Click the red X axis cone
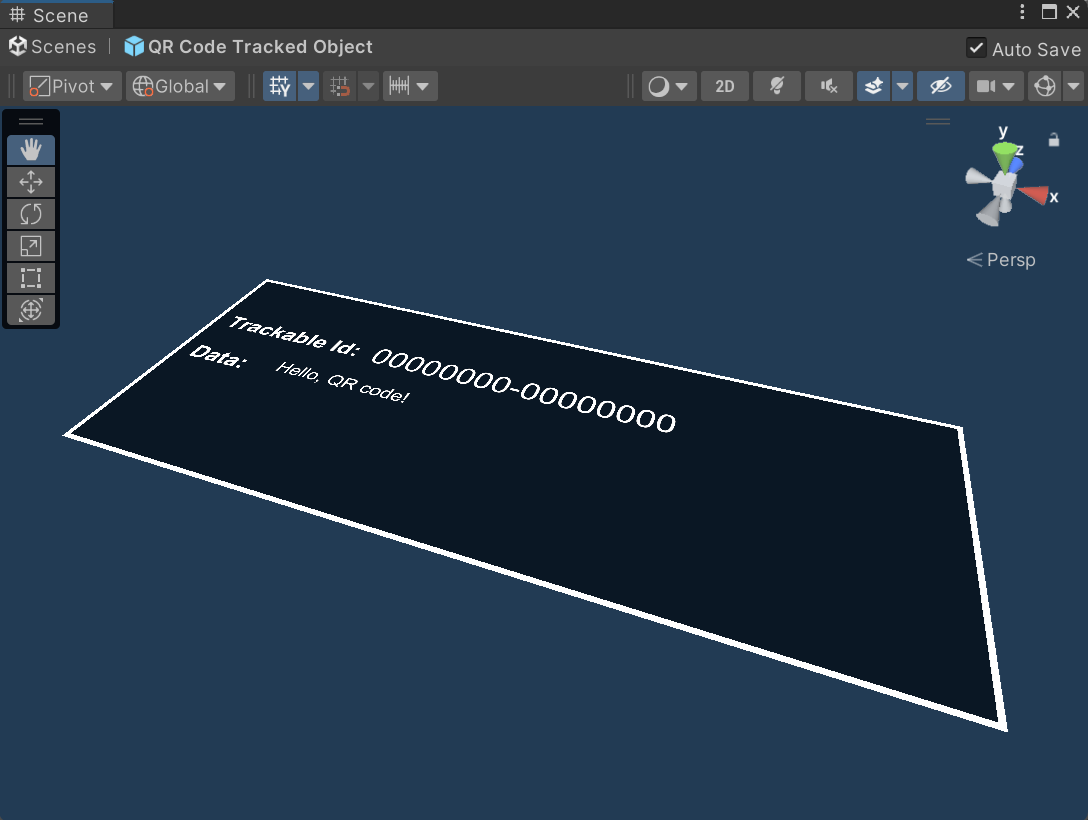This screenshot has width=1088, height=820. point(1033,195)
